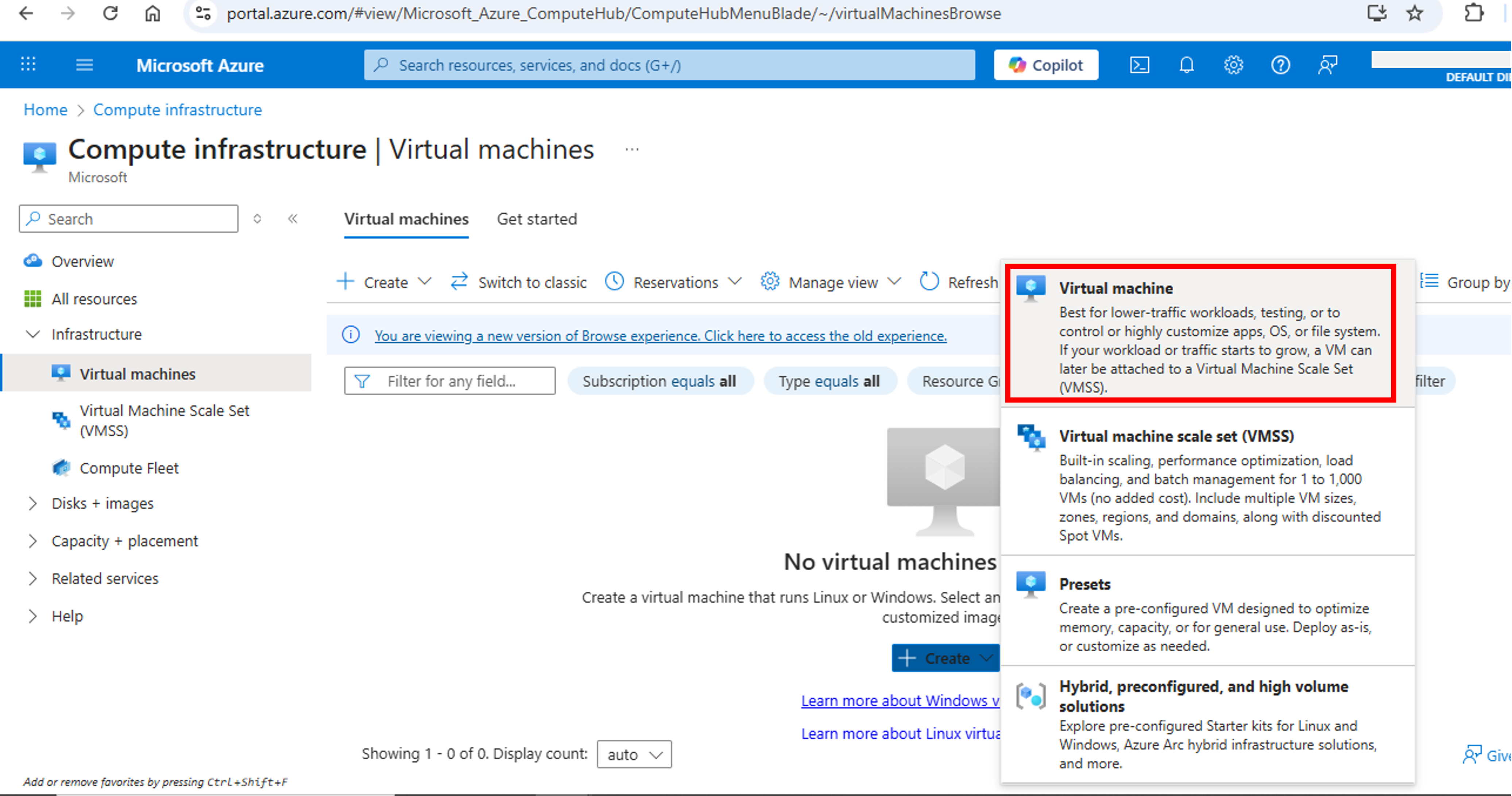Open Copilot from the top bar
Screen dimensions: 1512x796
tap(1045, 65)
